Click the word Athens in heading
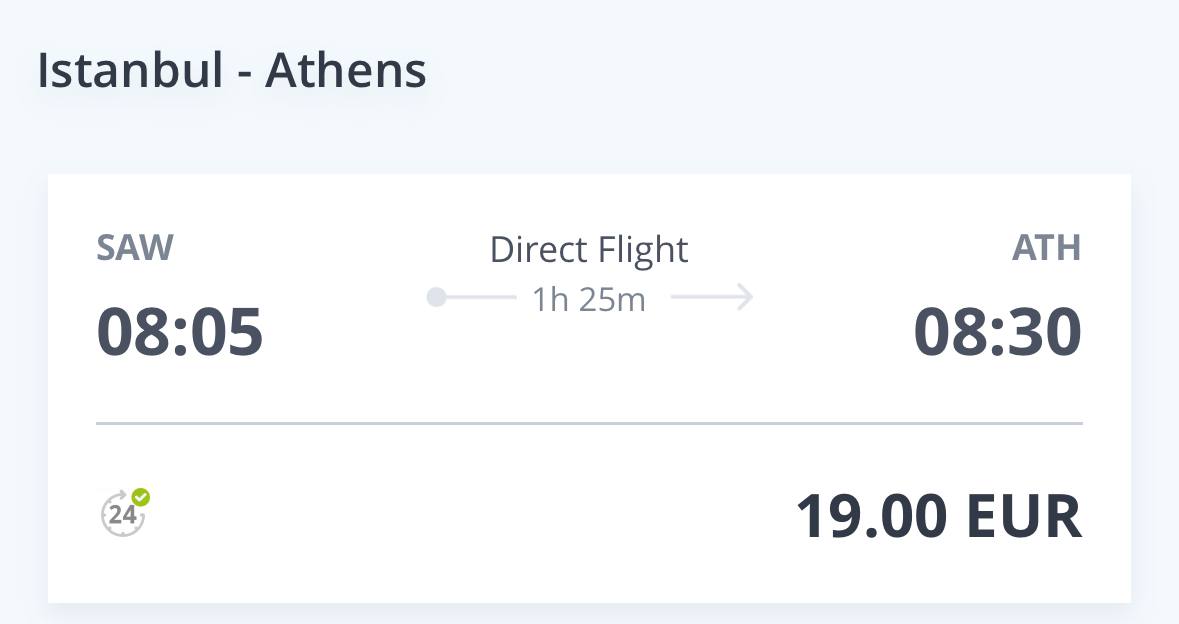The height and width of the screenshot is (624, 1179). 346,71
